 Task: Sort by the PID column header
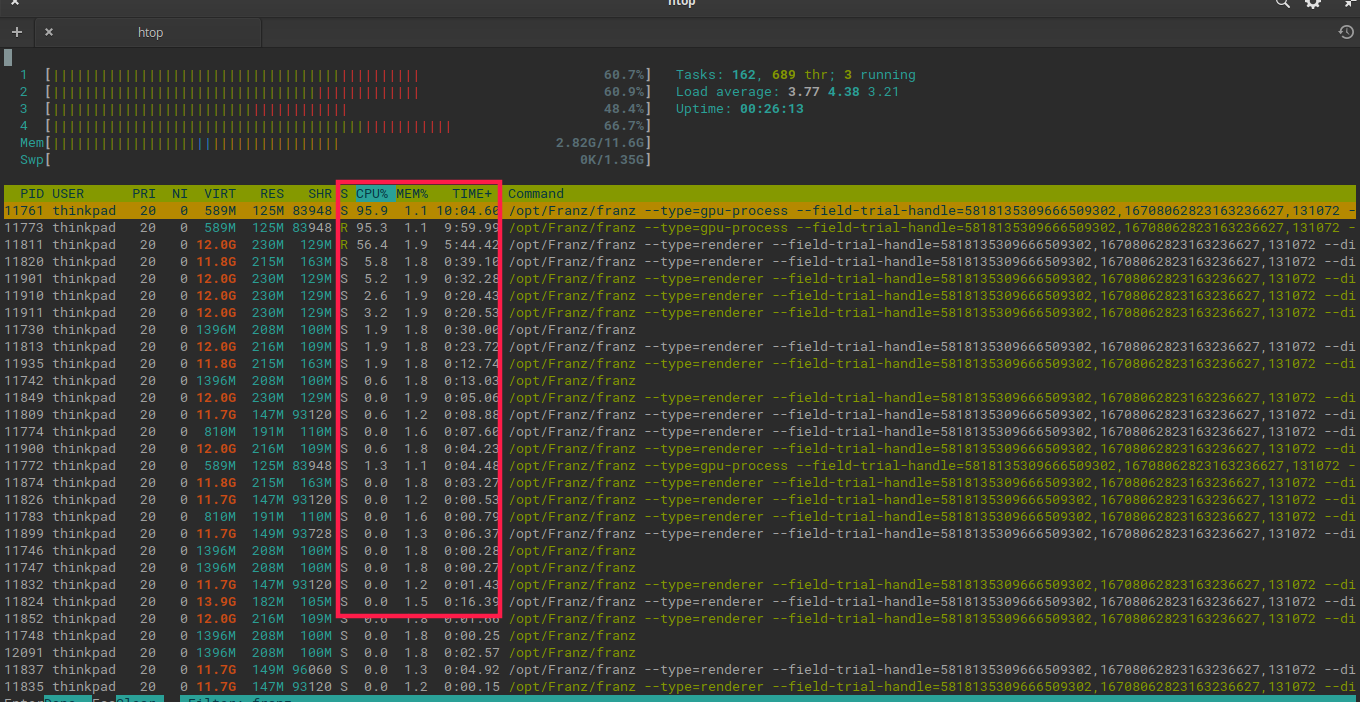click(32, 194)
